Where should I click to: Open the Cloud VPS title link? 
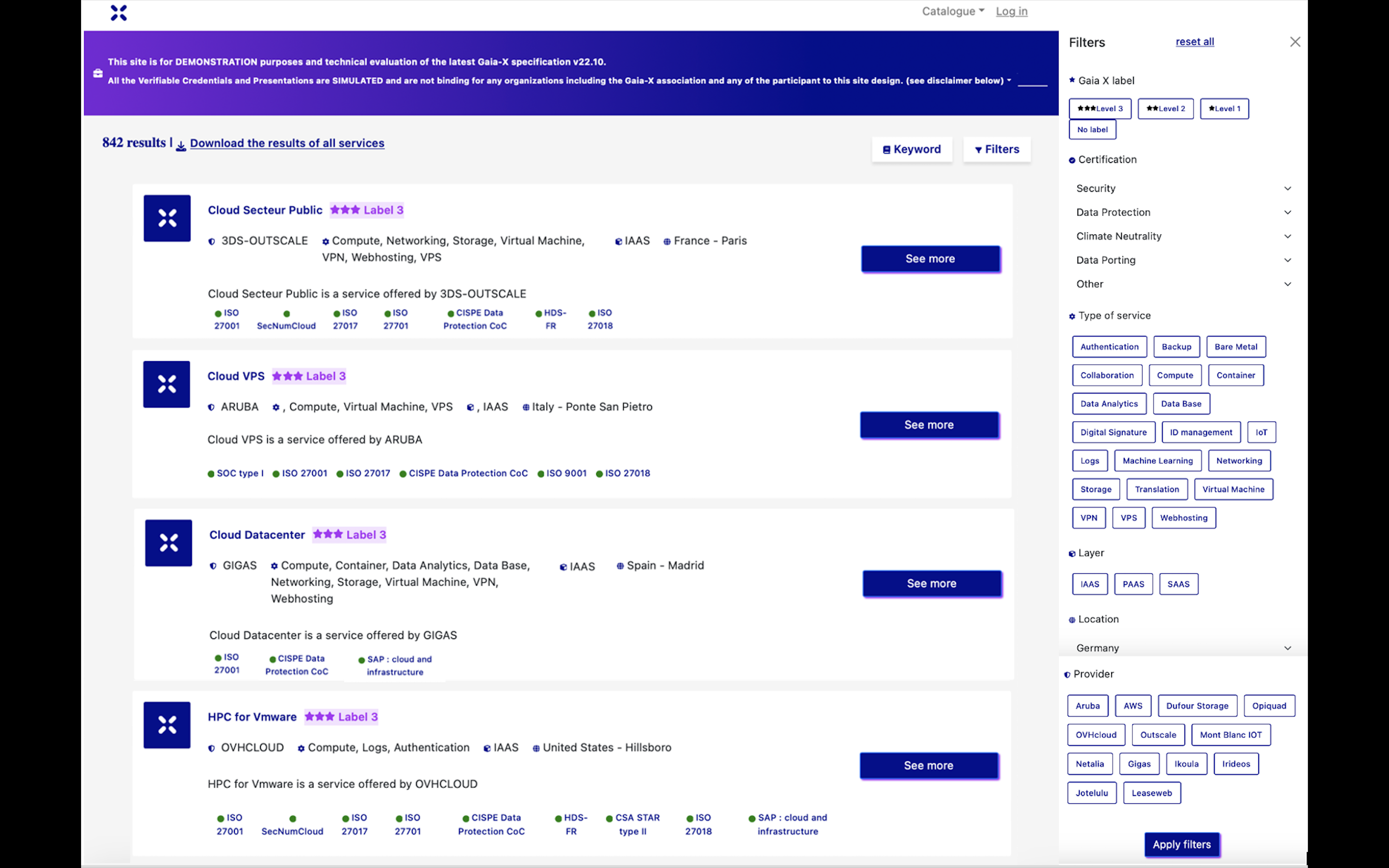click(x=235, y=376)
